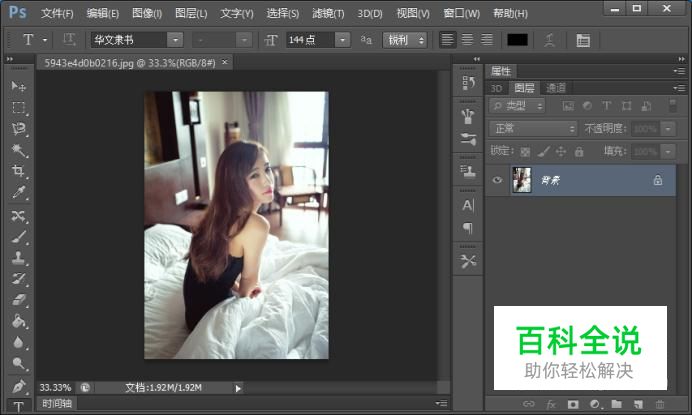Screen dimensions: 692x415
Task: Click the black text color swatch
Action: 517,40
